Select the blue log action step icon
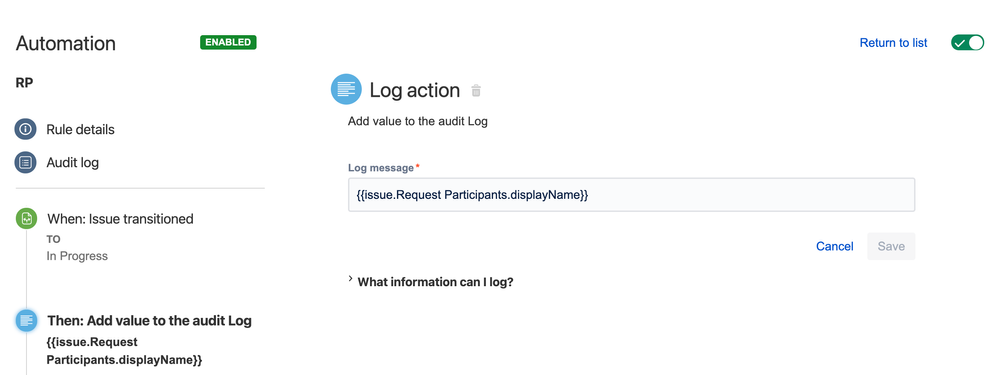This screenshot has height=375, width=998. pyautogui.click(x=26, y=320)
